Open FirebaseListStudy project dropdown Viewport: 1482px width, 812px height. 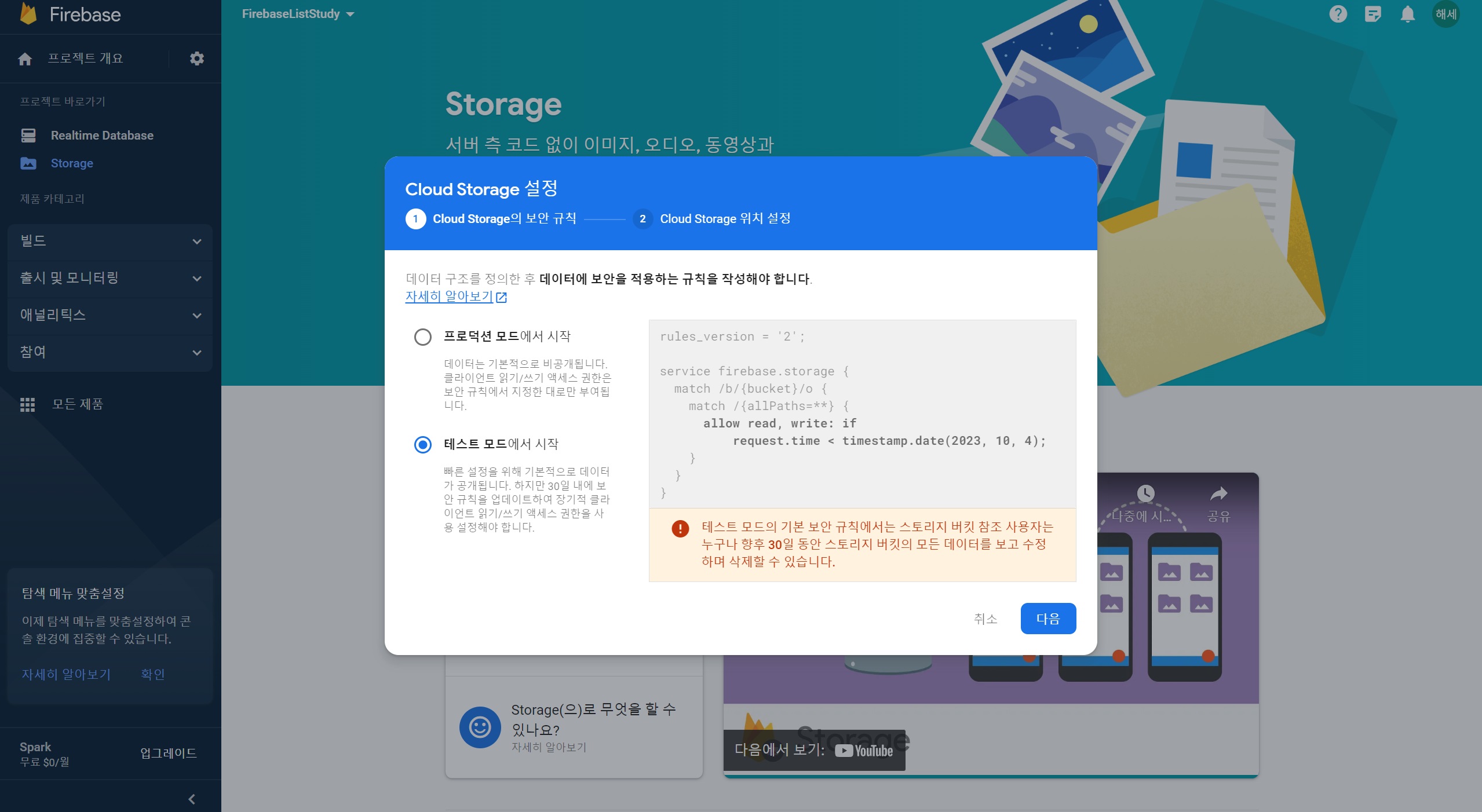click(298, 14)
